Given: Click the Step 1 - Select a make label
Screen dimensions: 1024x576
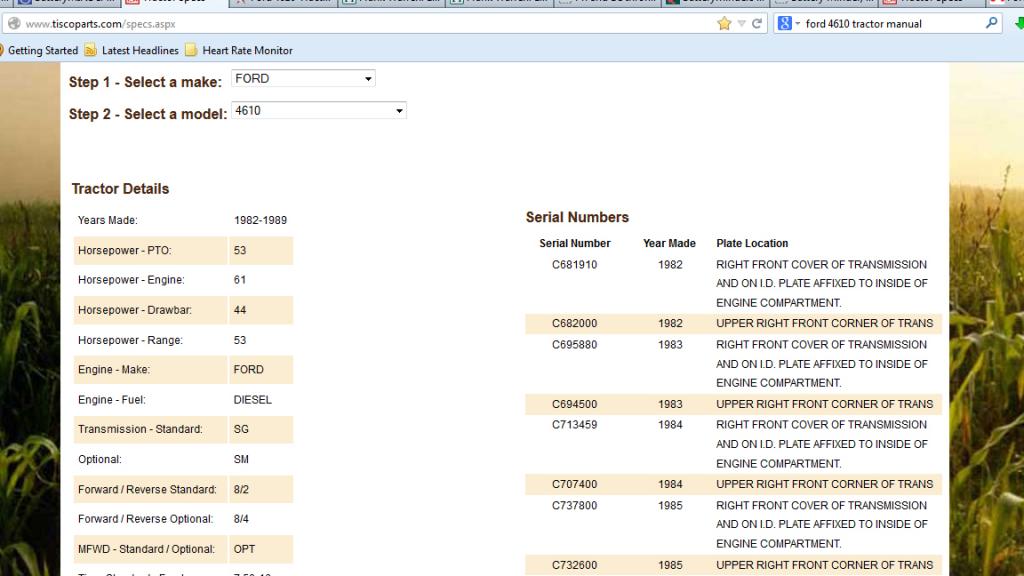Looking at the screenshot, I should [x=146, y=82].
